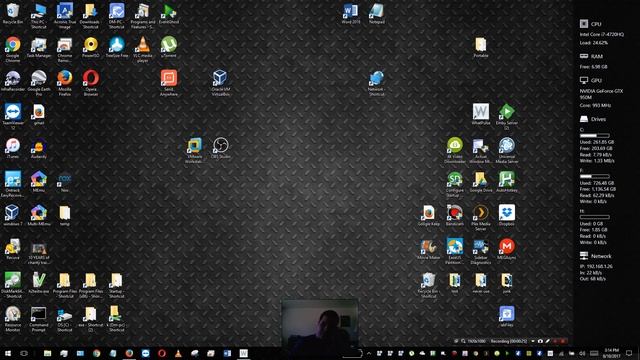Open the Plex Media Server desktop icon
This screenshot has width=640, height=360.
[x=481, y=218]
